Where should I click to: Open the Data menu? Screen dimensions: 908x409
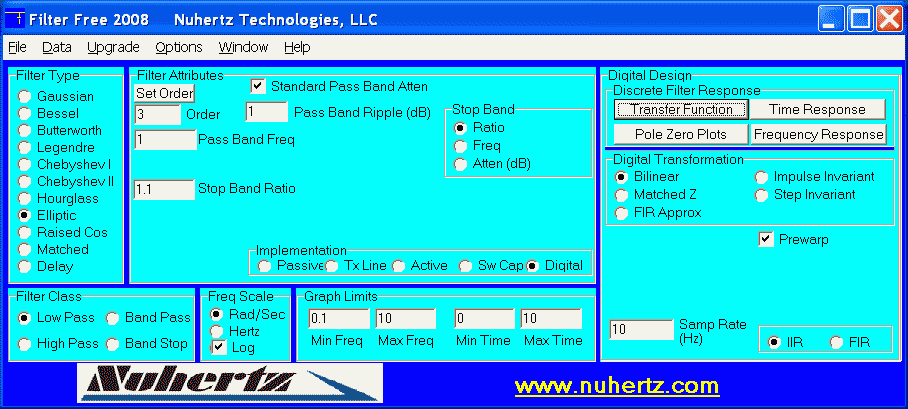point(57,48)
